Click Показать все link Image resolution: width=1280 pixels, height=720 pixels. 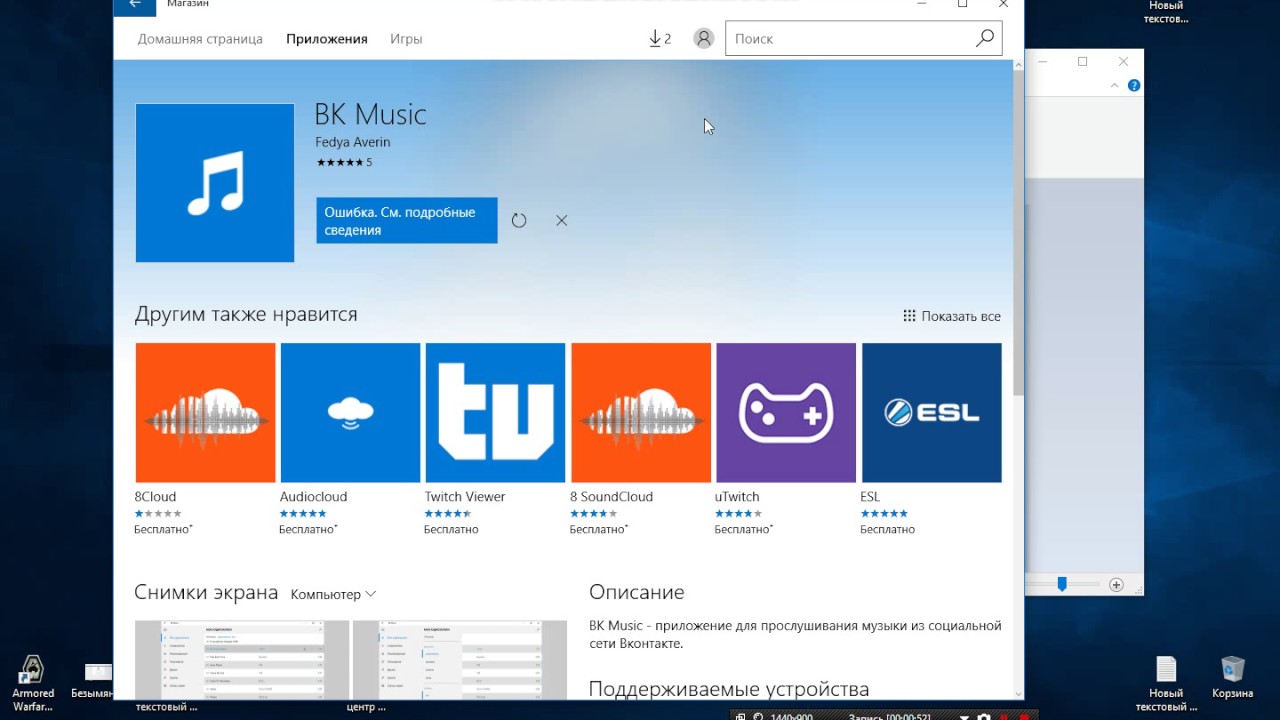pyautogui.click(x=961, y=316)
